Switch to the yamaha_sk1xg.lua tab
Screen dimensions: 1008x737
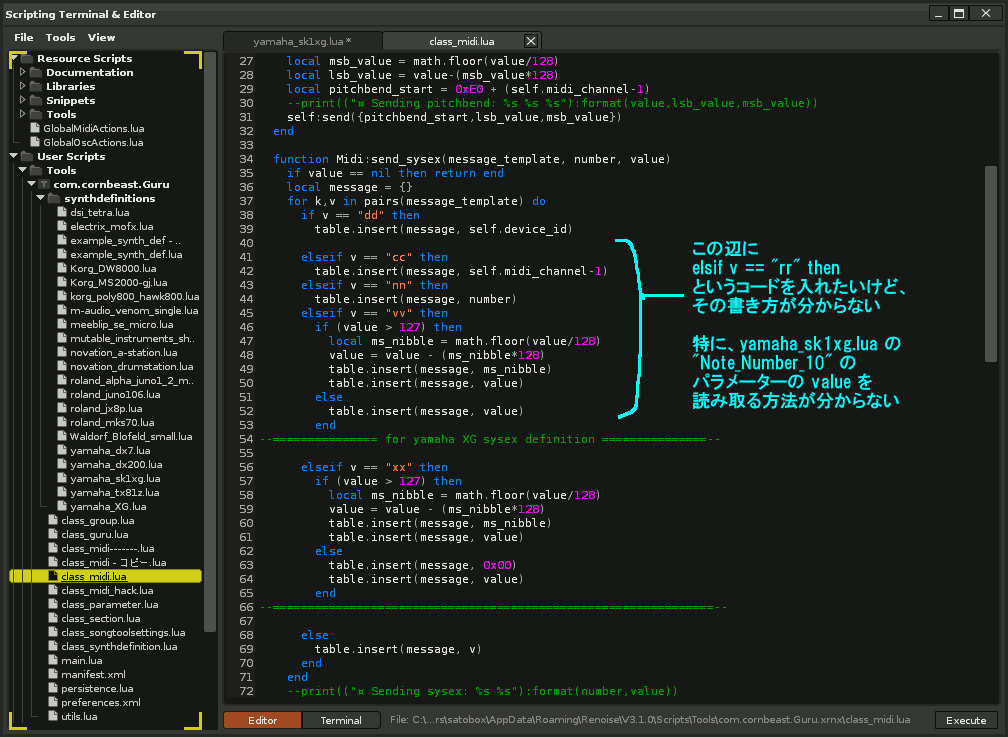[302, 41]
